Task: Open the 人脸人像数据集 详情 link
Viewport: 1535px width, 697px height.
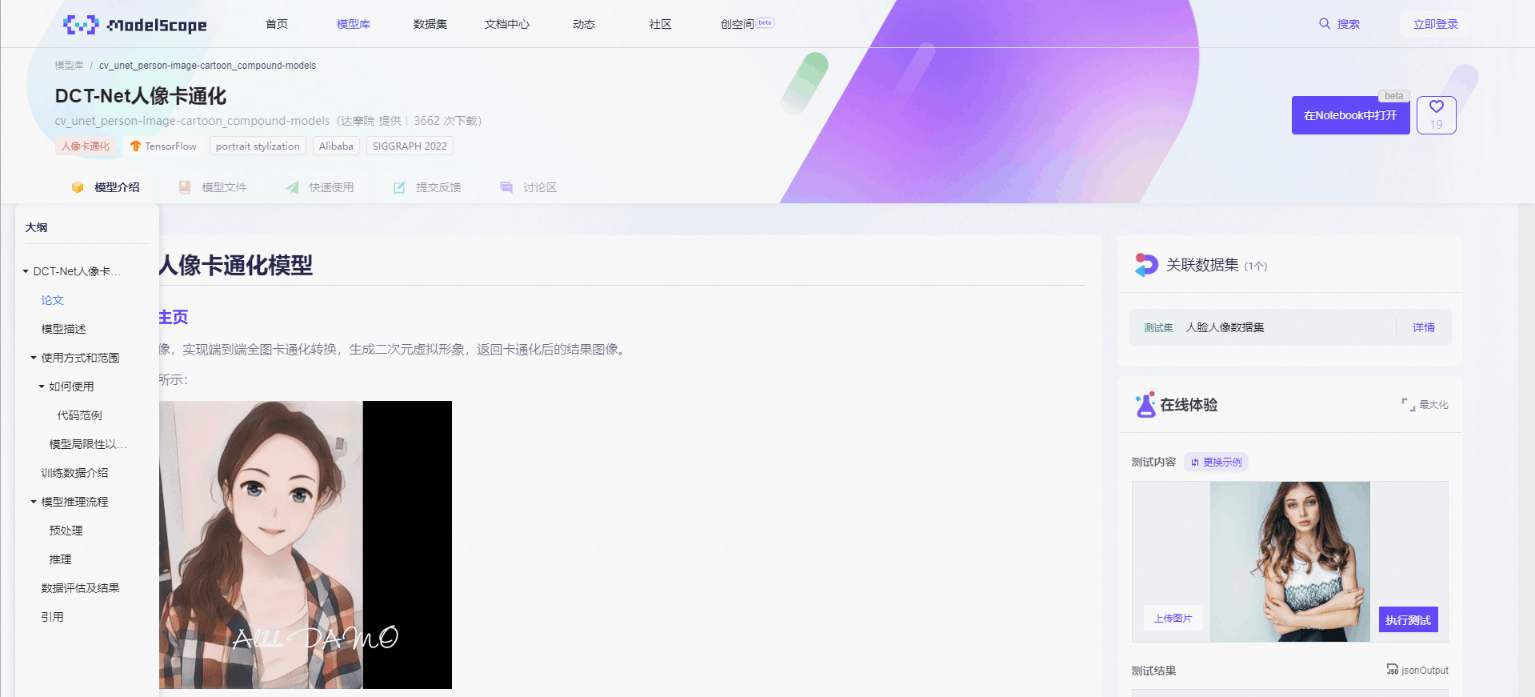Action: tap(1423, 327)
